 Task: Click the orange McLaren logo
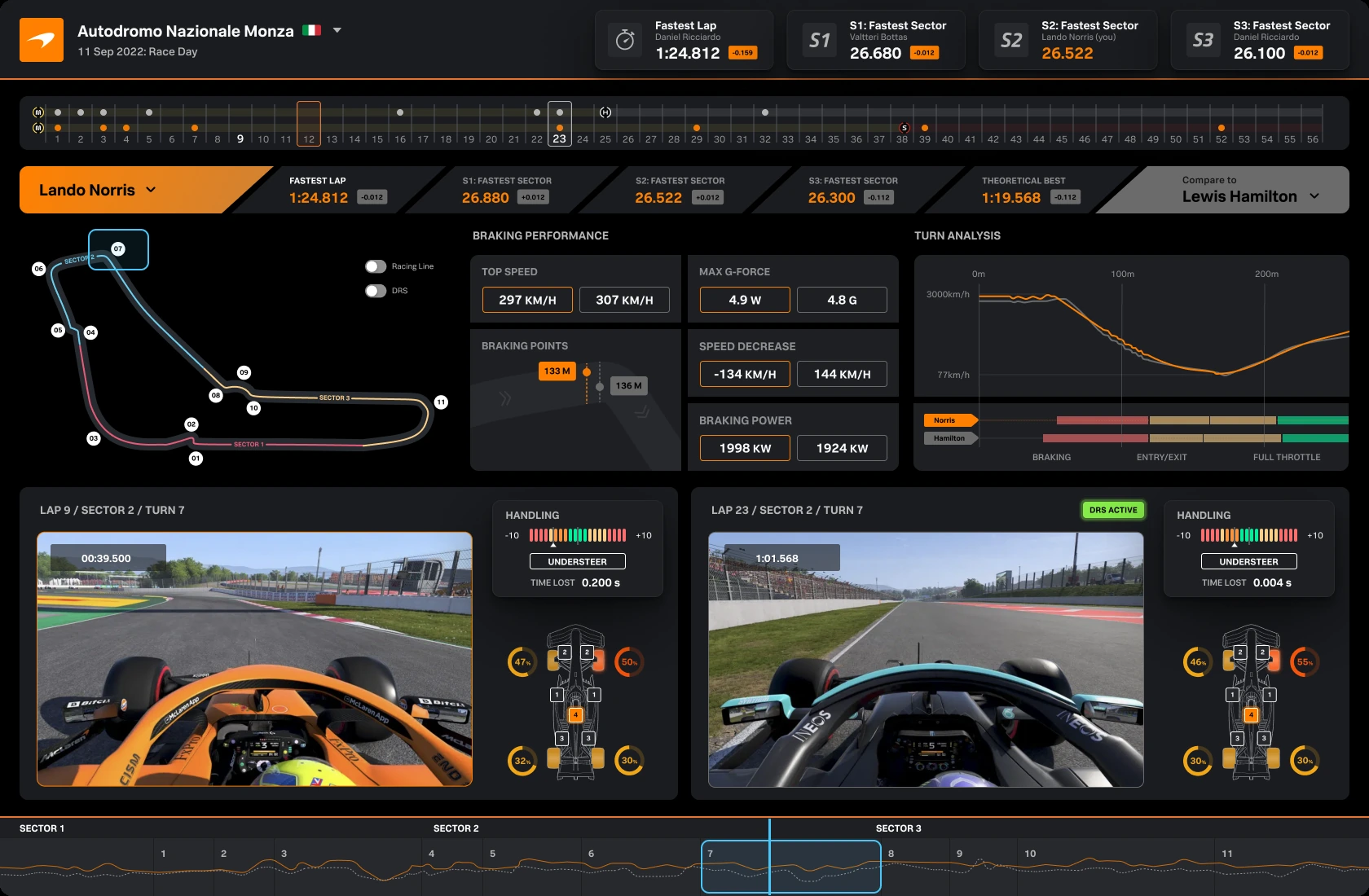click(x=42, y=40)
